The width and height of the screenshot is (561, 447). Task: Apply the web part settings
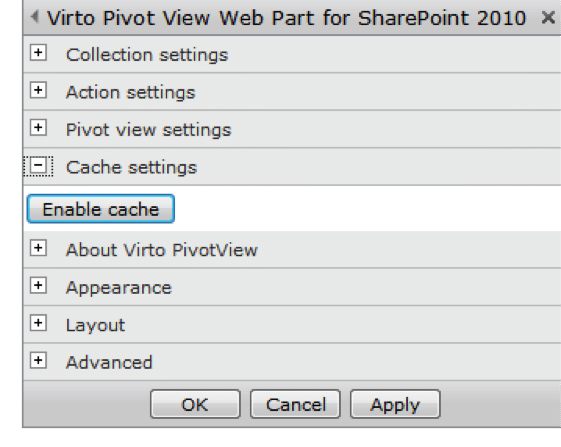tap(395, 404)
